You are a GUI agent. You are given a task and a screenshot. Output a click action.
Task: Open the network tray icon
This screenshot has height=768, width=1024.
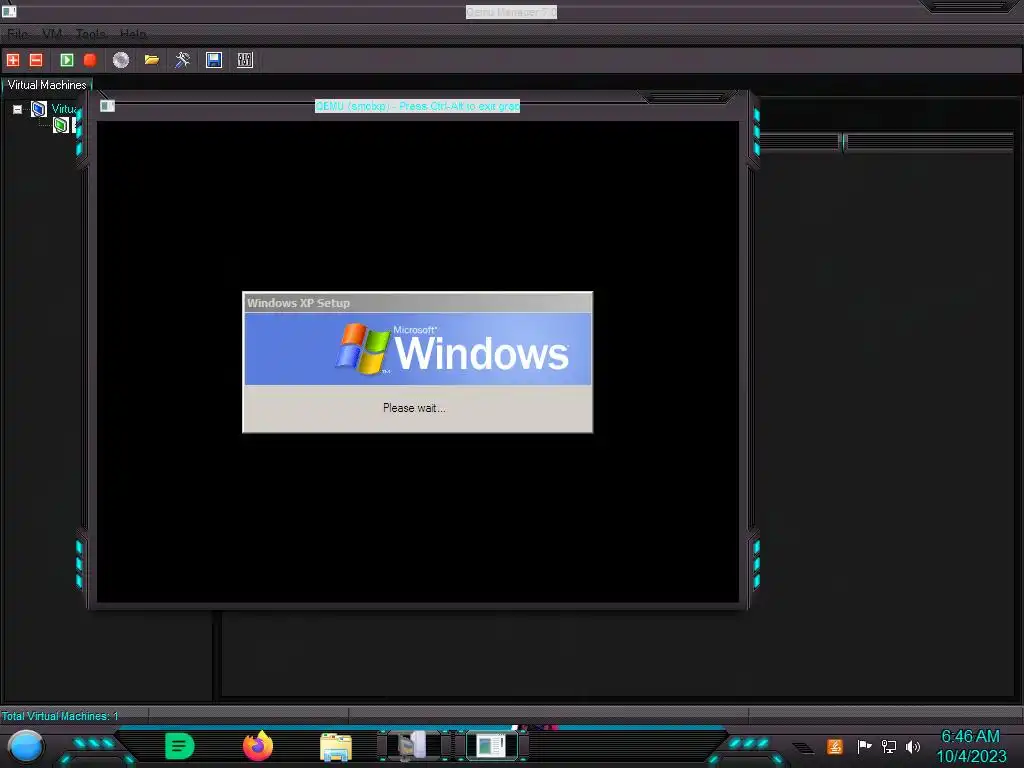[x=889, y=746]
